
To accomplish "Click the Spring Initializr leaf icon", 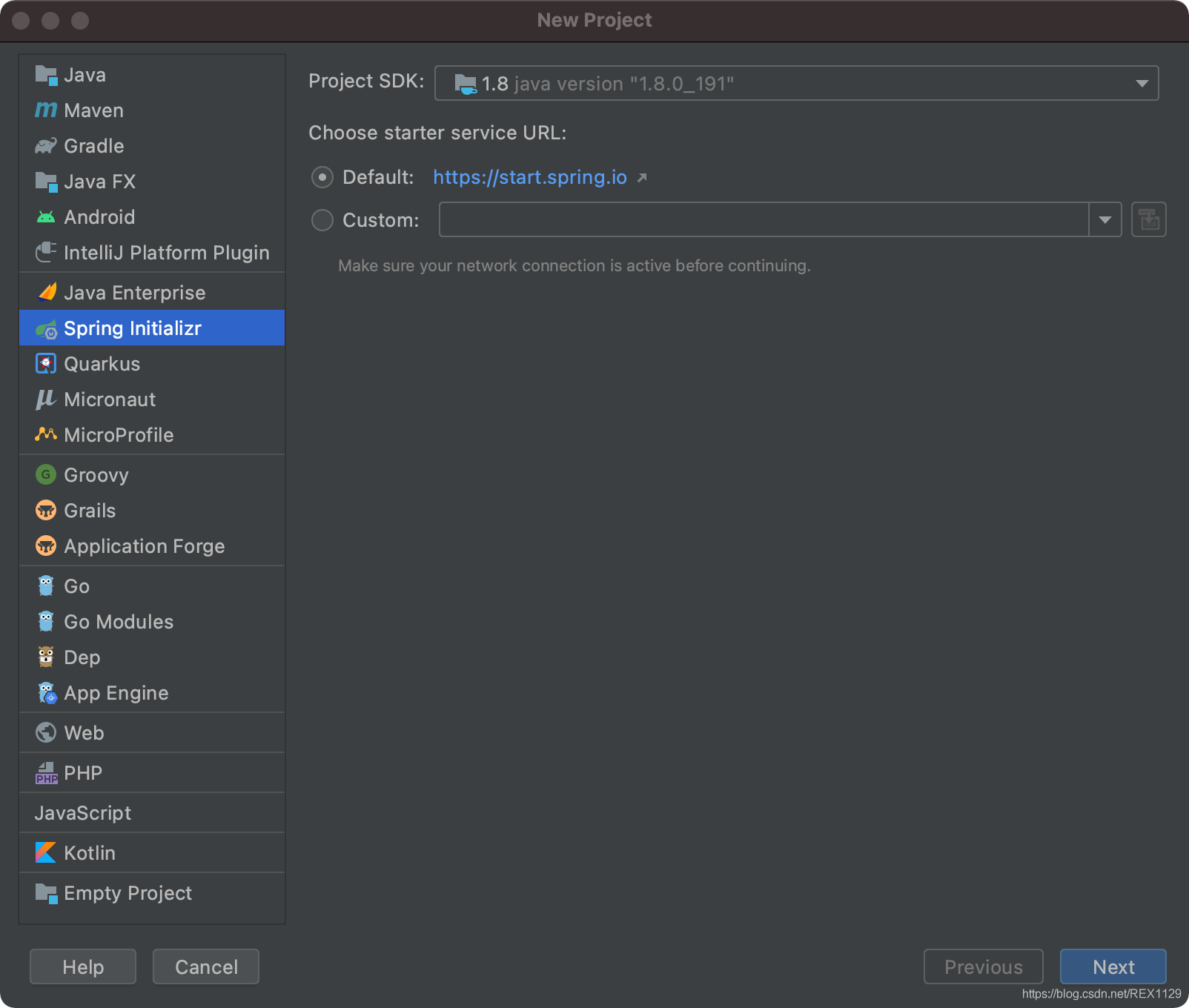I will coord(47,328).
